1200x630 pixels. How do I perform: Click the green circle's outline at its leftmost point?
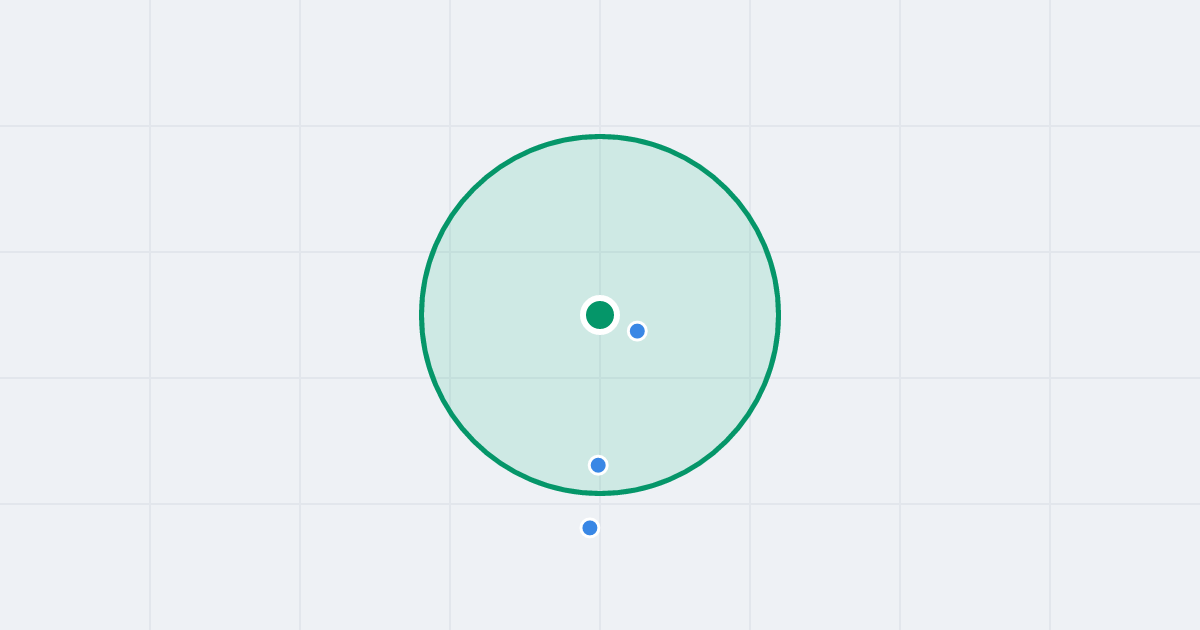422,315
